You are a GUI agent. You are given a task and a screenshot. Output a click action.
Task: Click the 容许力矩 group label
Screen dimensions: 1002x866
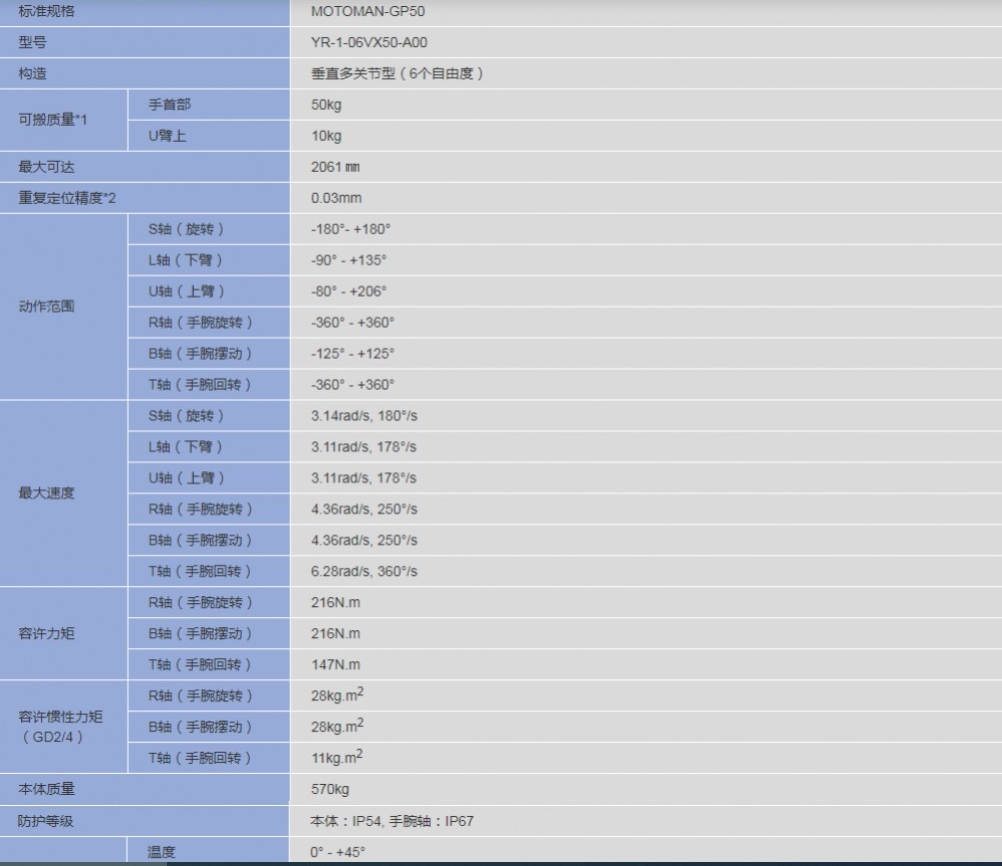[x=46, y=633]
